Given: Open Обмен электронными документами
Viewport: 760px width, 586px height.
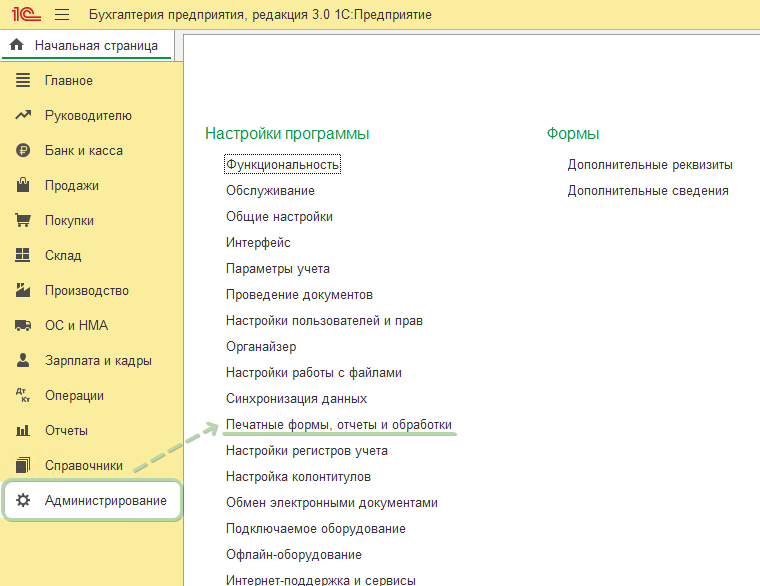Looking at the screenshot, I should pyautogui.click(x=332, y=503).
